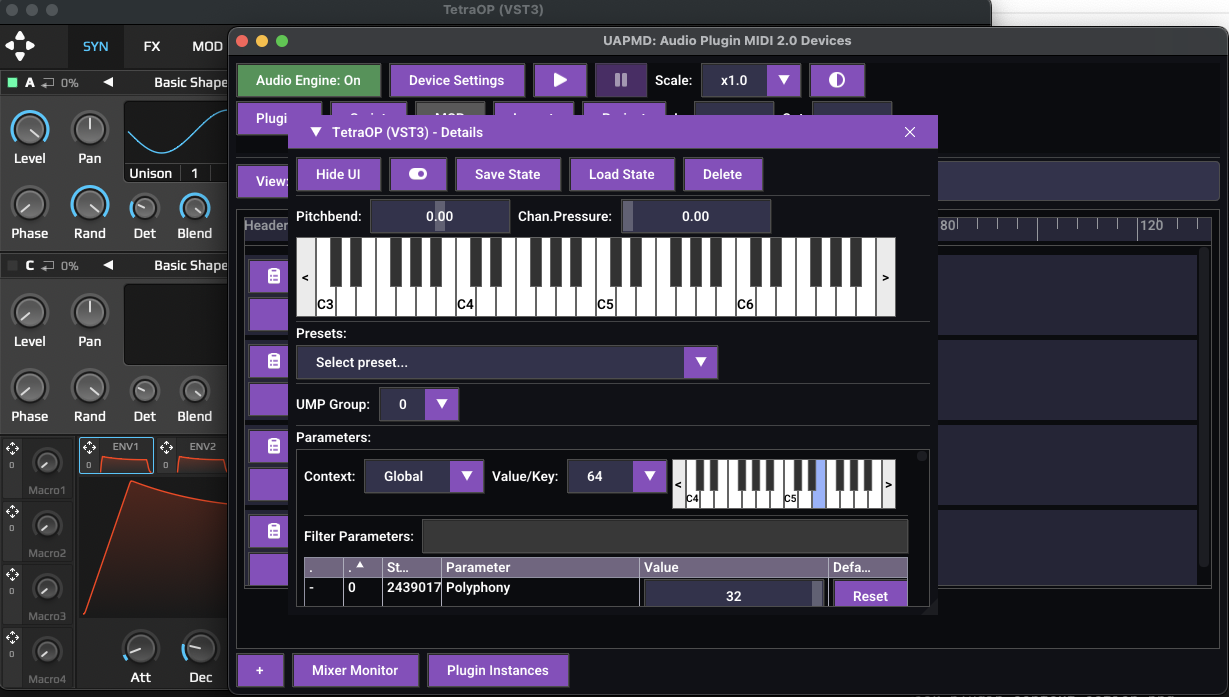
Task: Open Device Settings
Action: click(x=457, y=80)
